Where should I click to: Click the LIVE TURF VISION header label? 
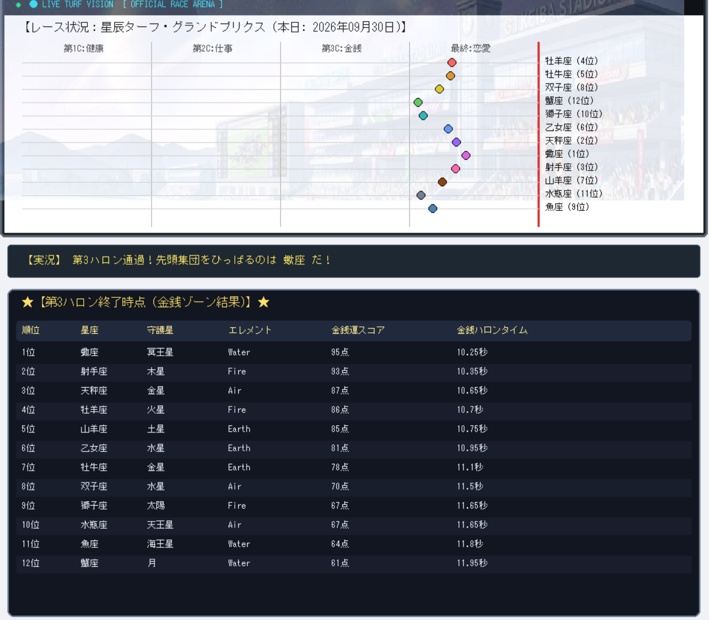(x=78, y=4)
